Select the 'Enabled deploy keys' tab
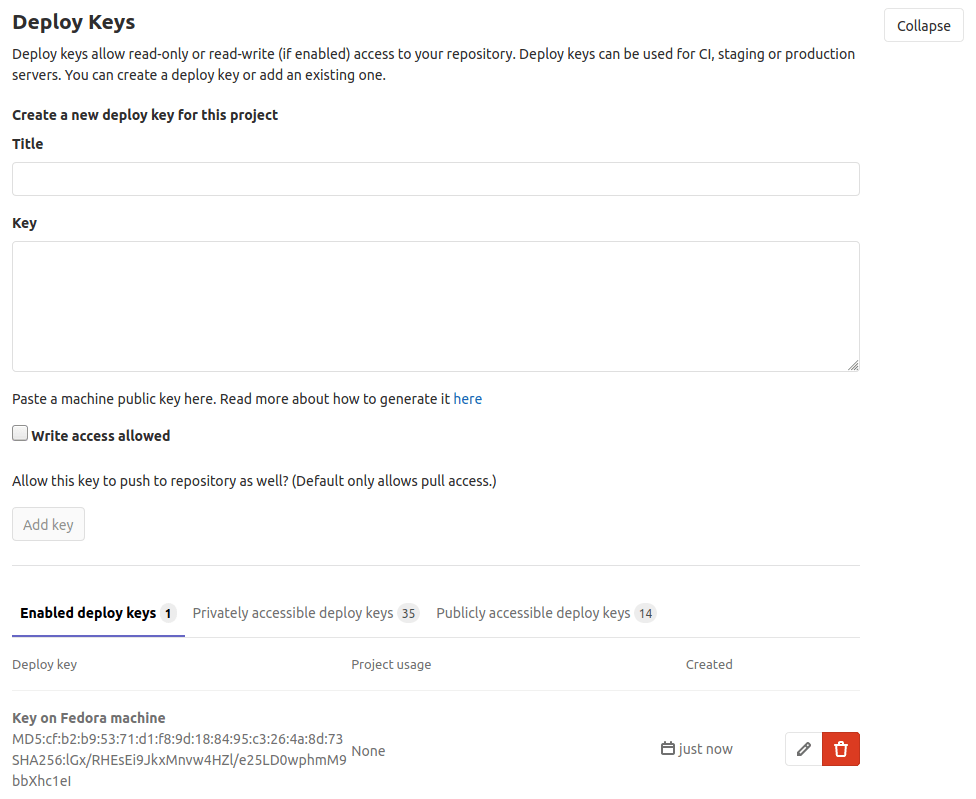The width and height of the screenshot is (976, 799). point(87,613)
